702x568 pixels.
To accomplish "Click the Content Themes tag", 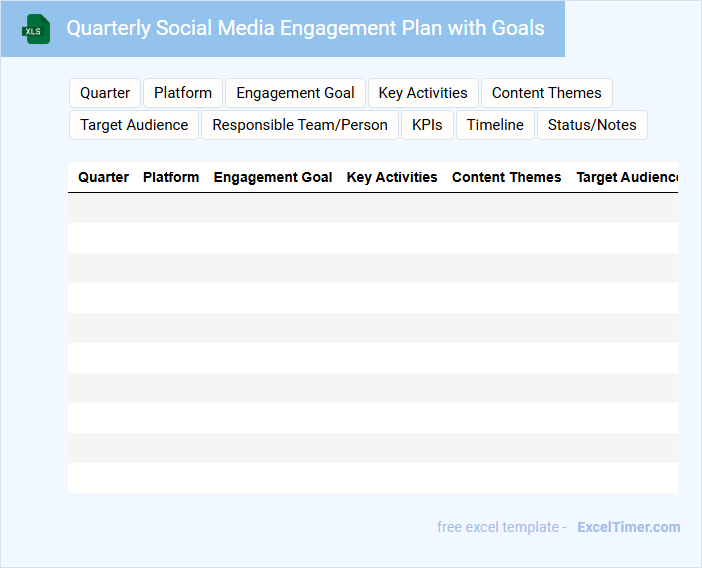I will coord(546,93).
